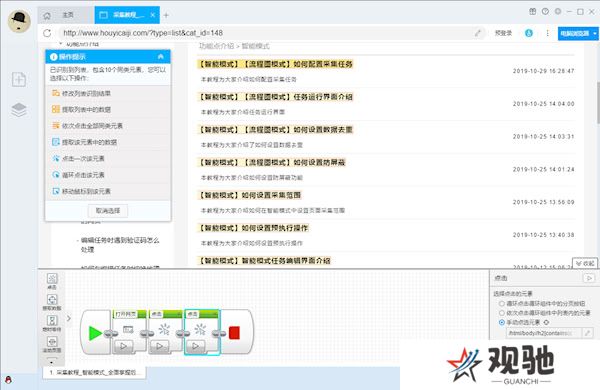Select 依次点击全部同类元素 option

(108, 126)
